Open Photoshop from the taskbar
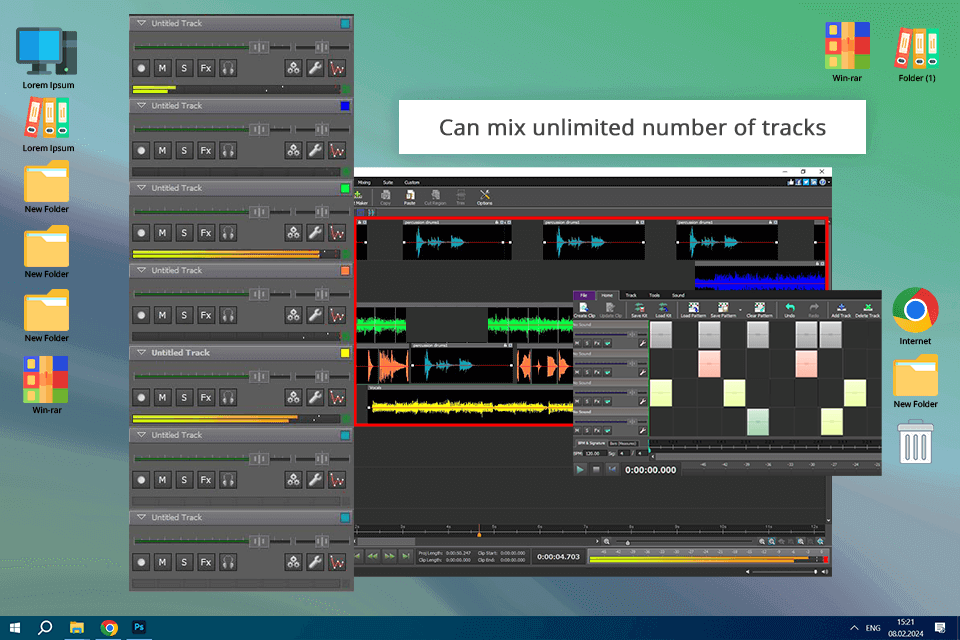The image size is (960, 640). point(139,627)
